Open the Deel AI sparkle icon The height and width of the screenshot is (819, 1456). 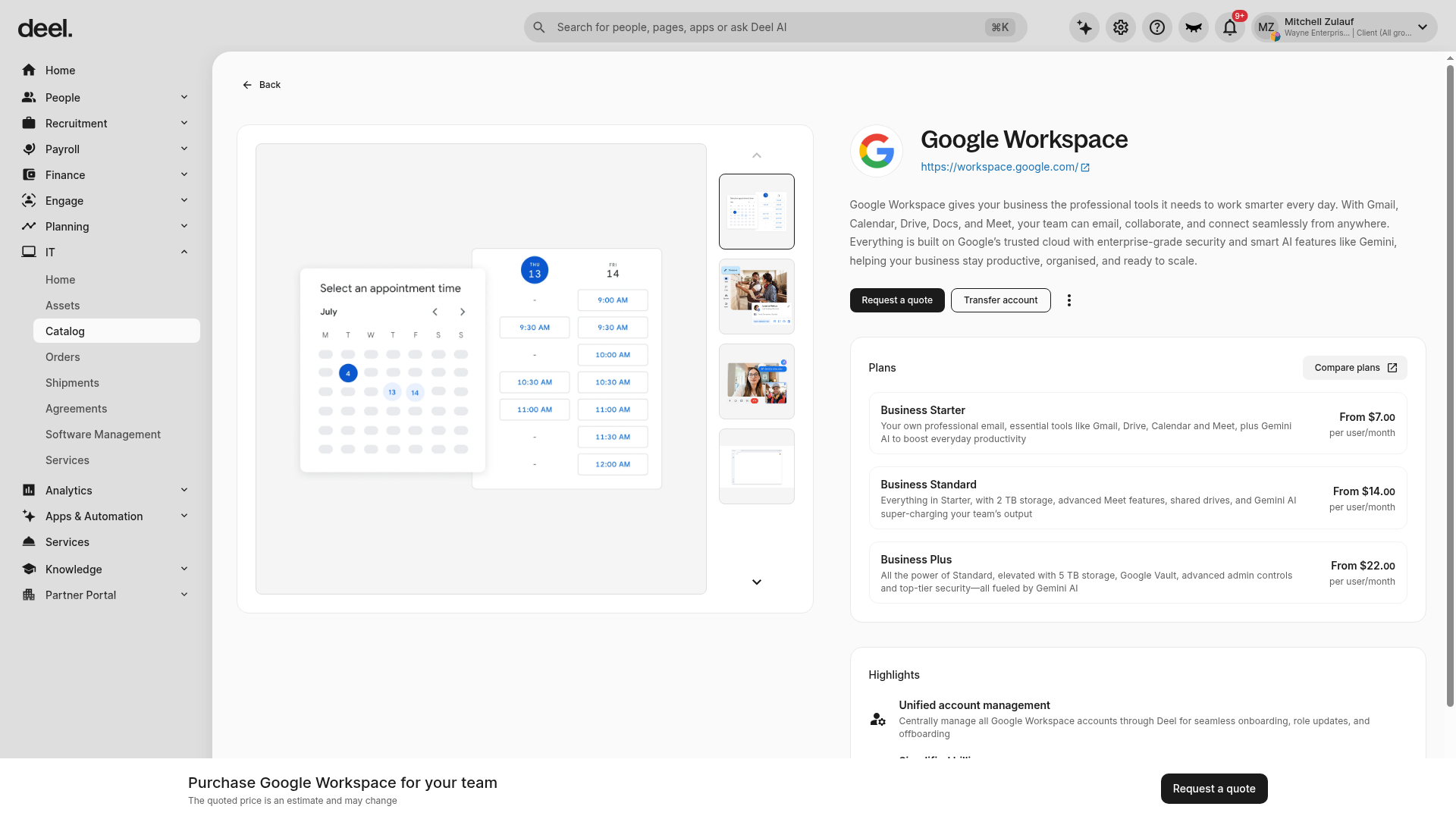tap(1084, 28)
